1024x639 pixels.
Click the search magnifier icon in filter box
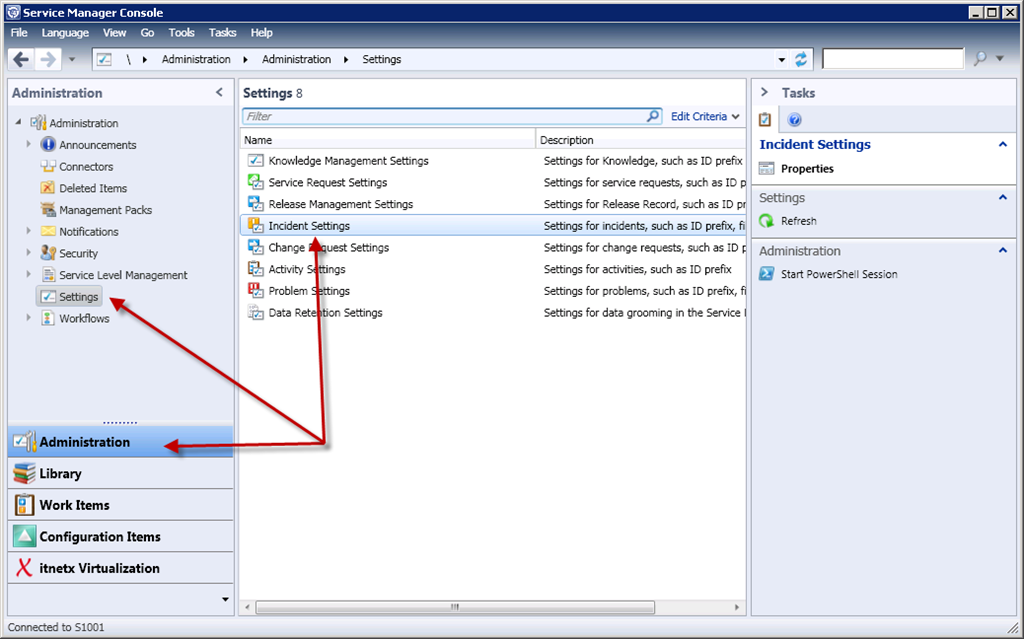click(x=653, y=116)
